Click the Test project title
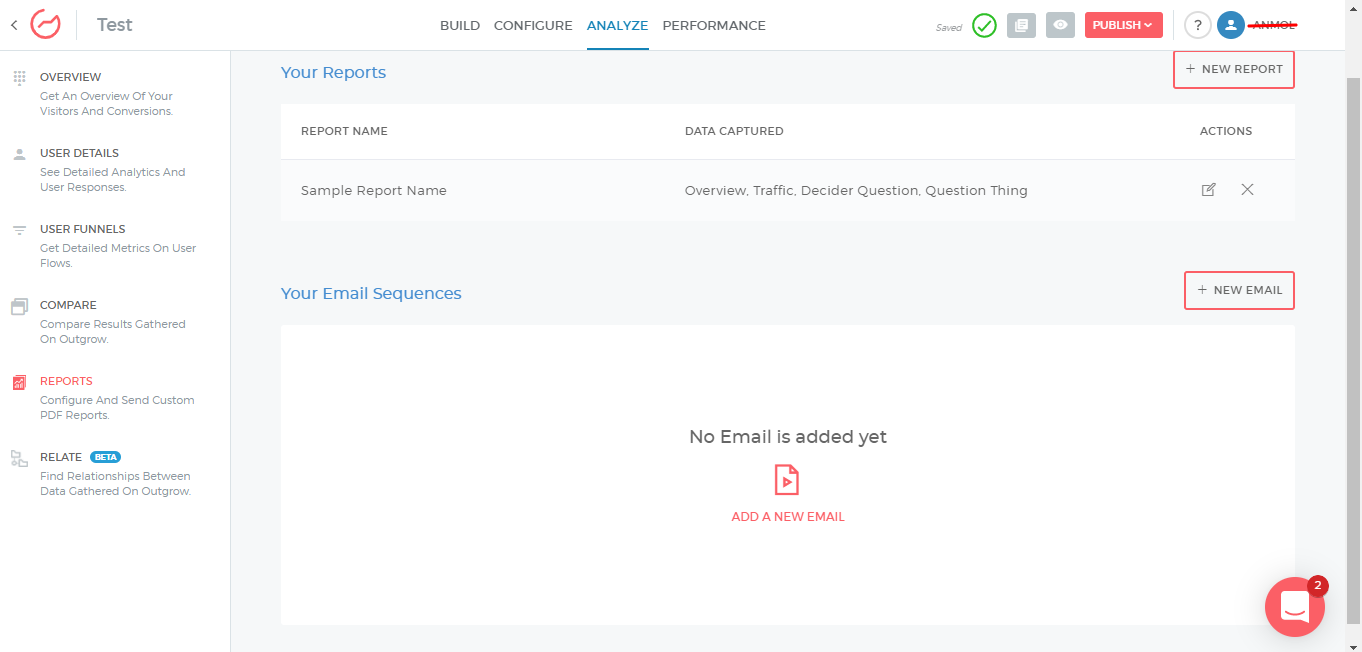Image resolution: width=1362 pixels, height=652 pixels. tap(115, 25)
